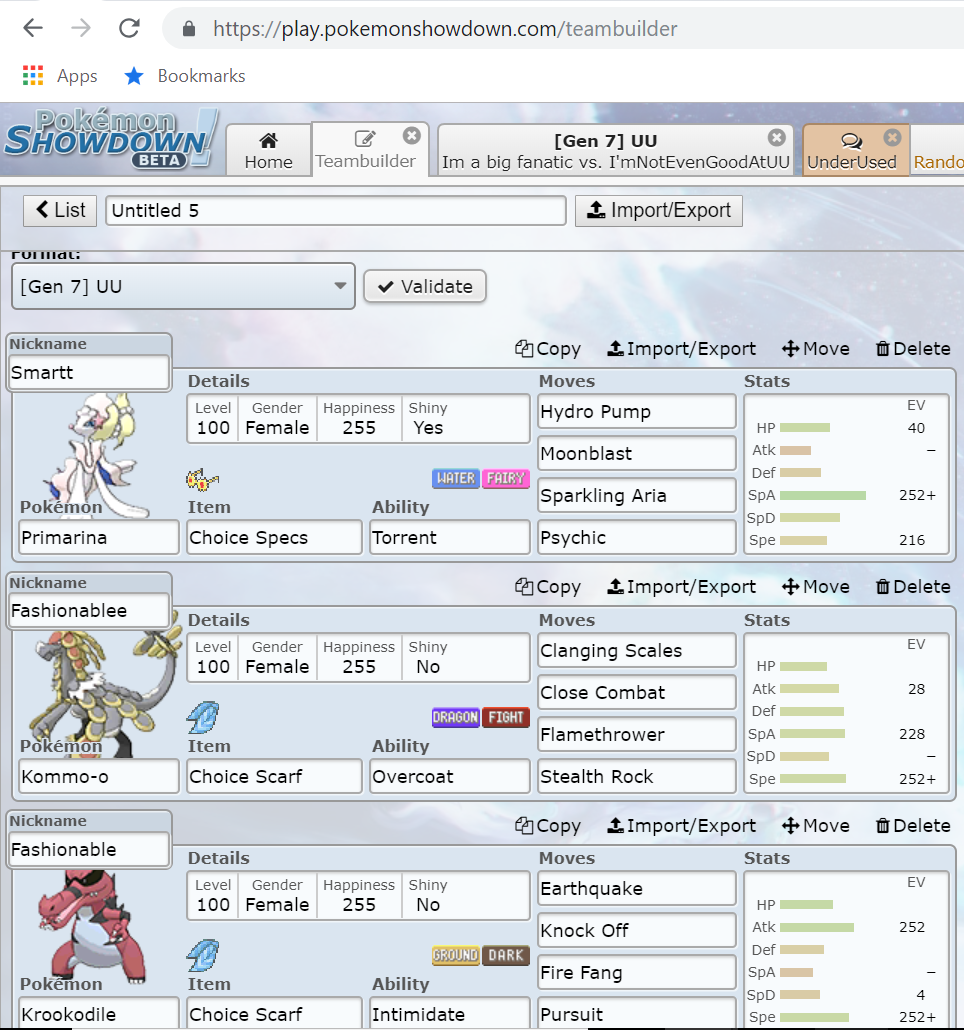Reload the page with refresh icon

pos(129,28)
